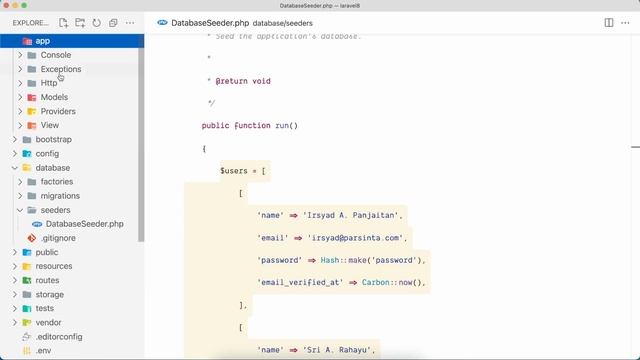This screenshot has height=360, width=640.
Task: Open editor more actions menu
Action: [x=625, y=23]
